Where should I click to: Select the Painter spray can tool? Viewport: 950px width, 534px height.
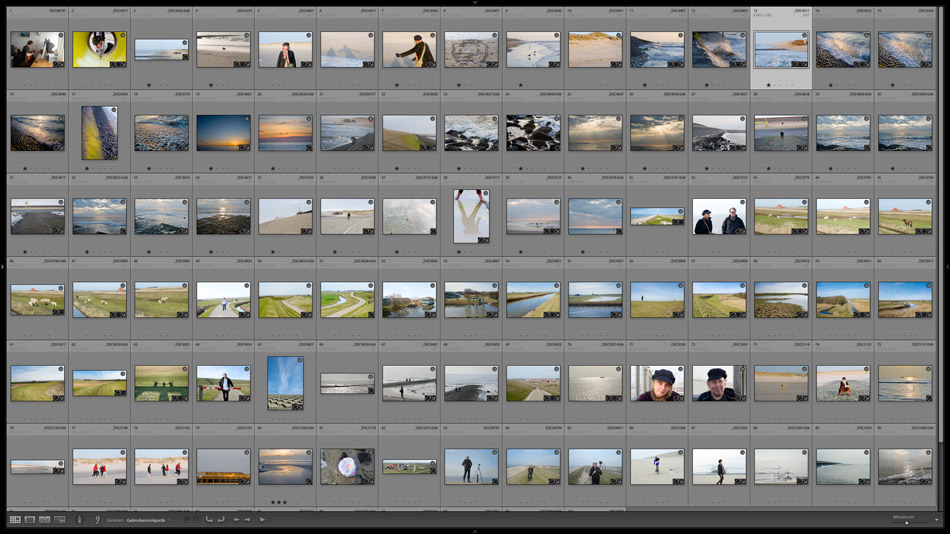pos(80,520)
